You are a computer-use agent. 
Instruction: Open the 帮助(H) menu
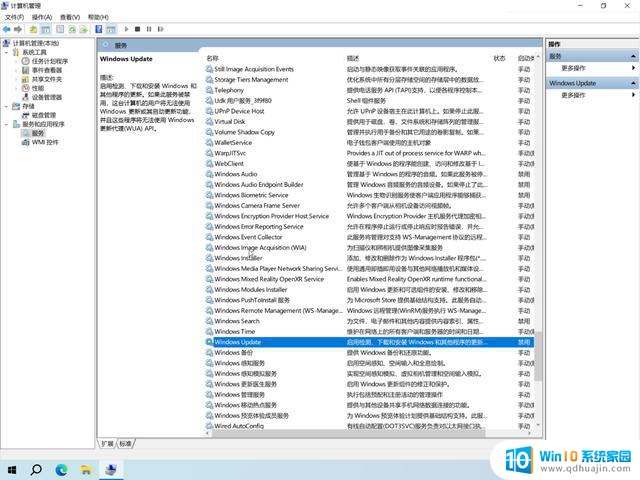[x=98, y=17]
